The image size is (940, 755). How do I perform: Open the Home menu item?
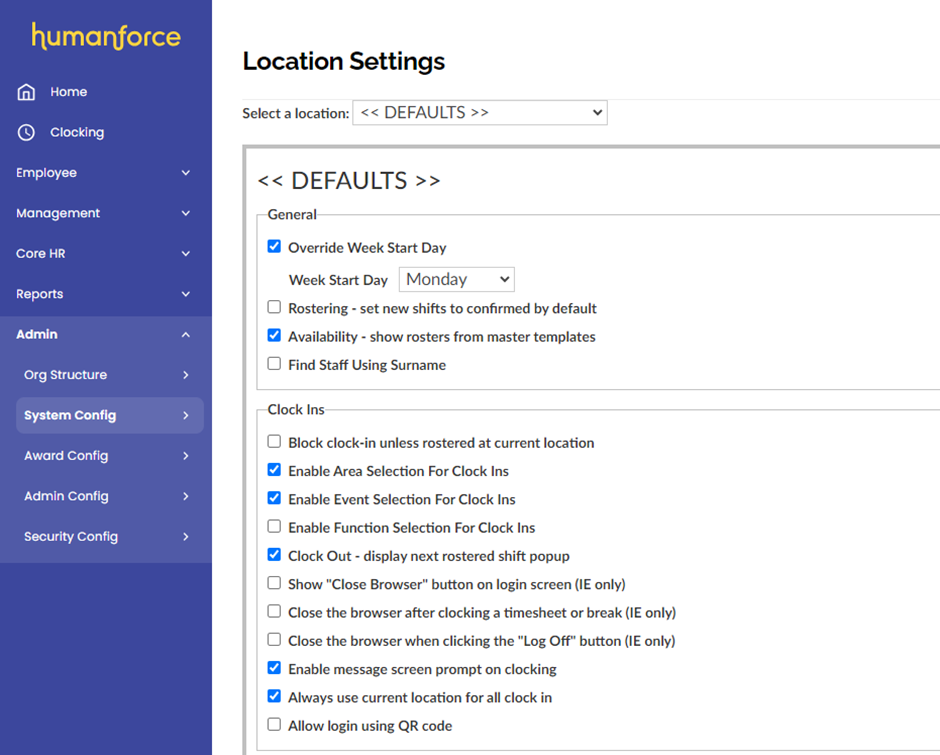click(x=106, y=92)
